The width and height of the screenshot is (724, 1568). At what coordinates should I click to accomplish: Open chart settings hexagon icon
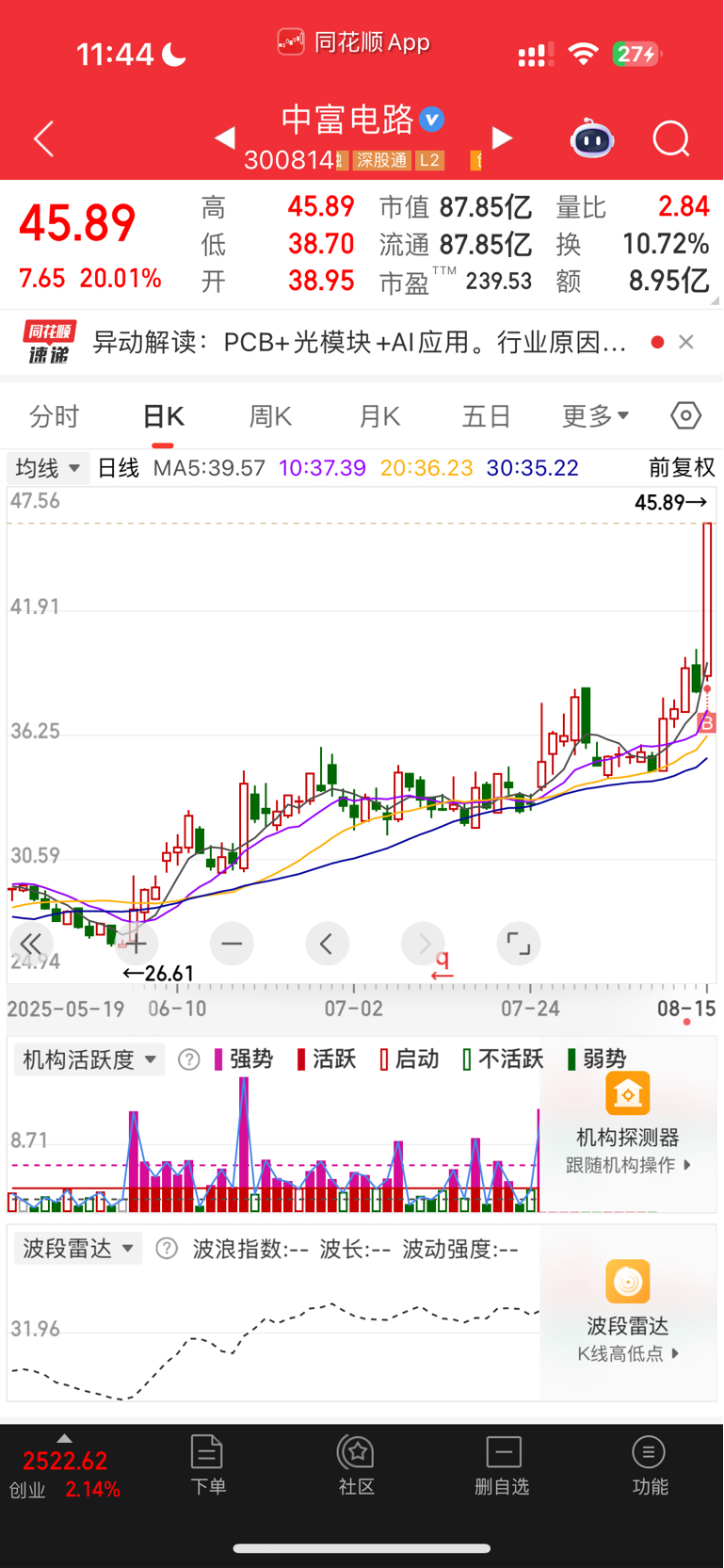(686, 415)
